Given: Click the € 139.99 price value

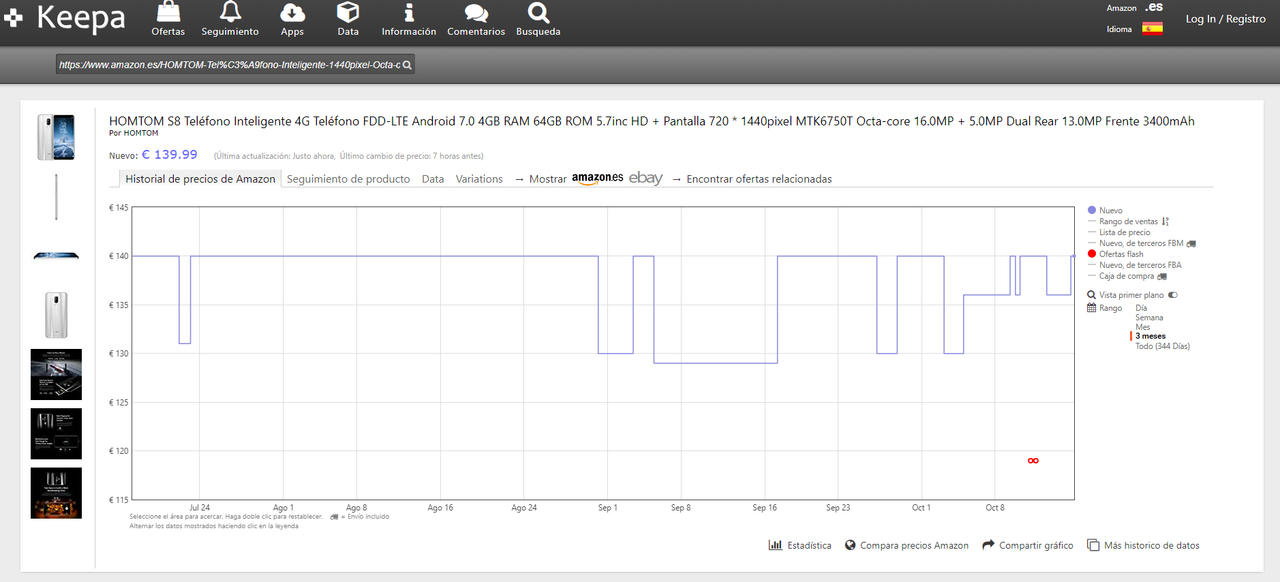Looking at the screenshot, I should [x=169, y=155].
